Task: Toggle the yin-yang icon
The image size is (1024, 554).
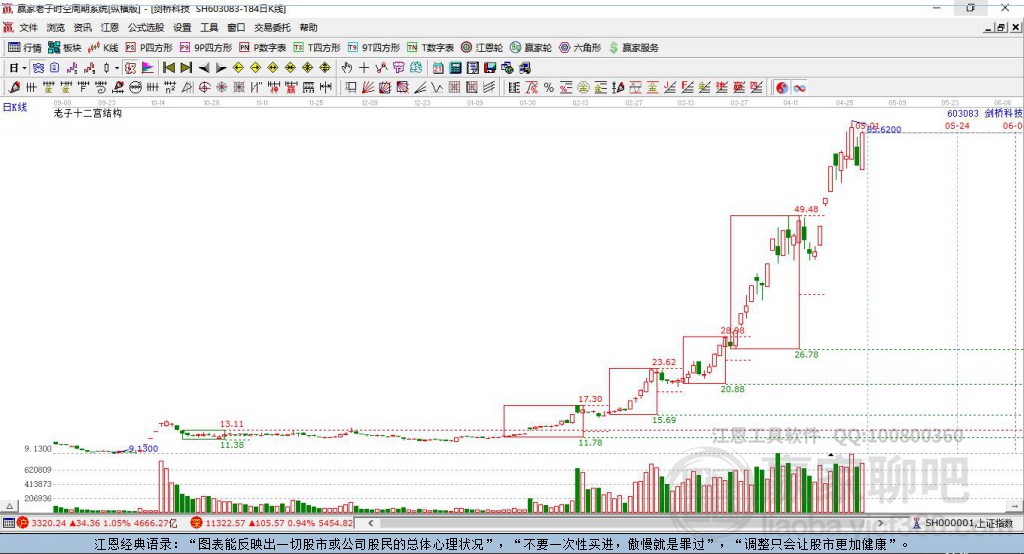Action: pyautogui.click(x=782, y=88)
